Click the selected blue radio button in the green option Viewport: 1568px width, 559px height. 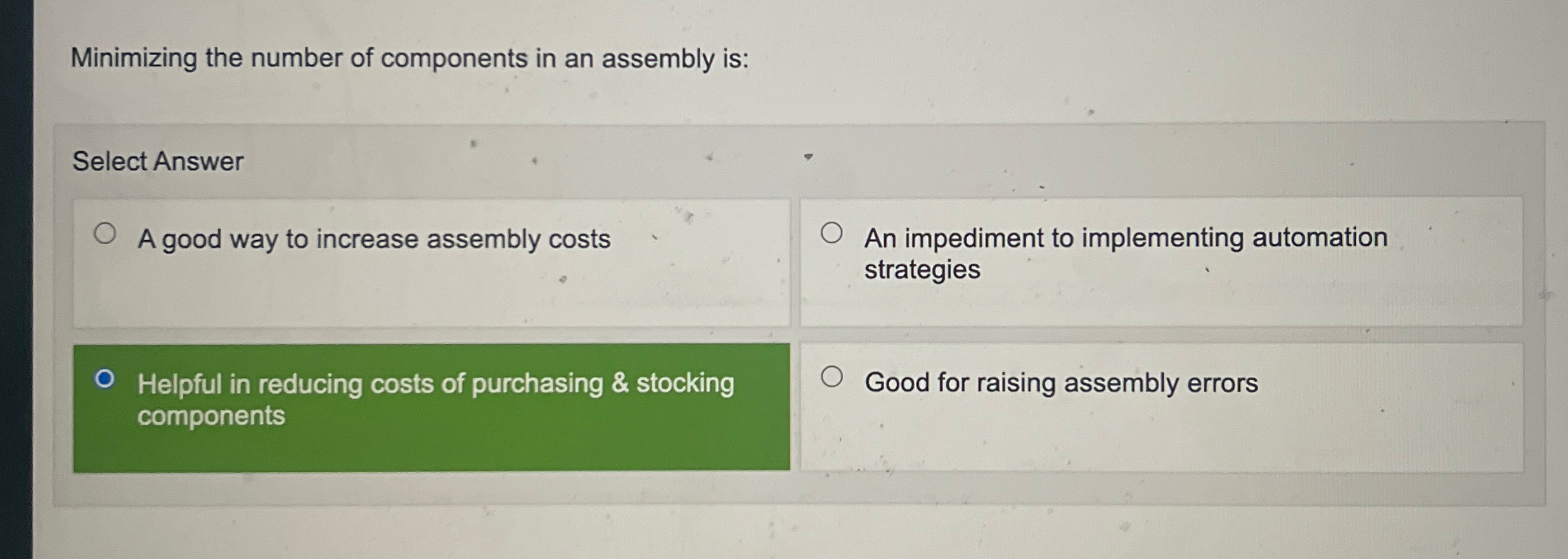point(105,379)
